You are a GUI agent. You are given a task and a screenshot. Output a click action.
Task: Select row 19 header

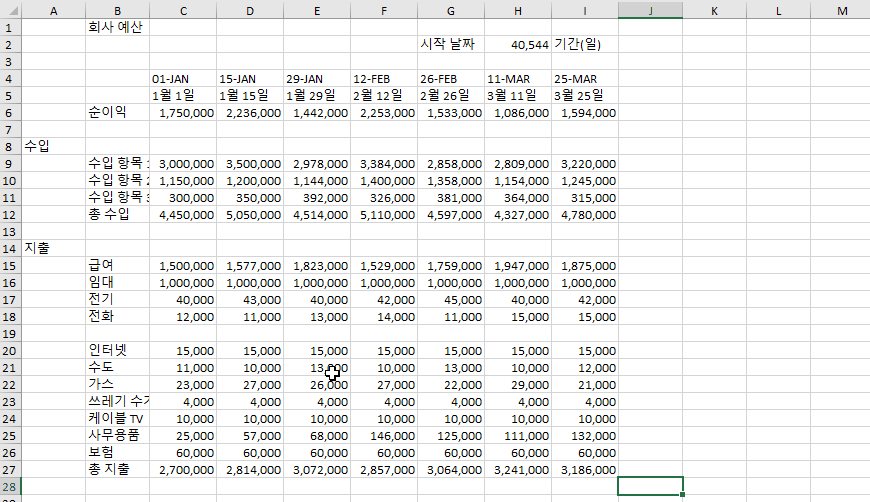coord(11,334)
